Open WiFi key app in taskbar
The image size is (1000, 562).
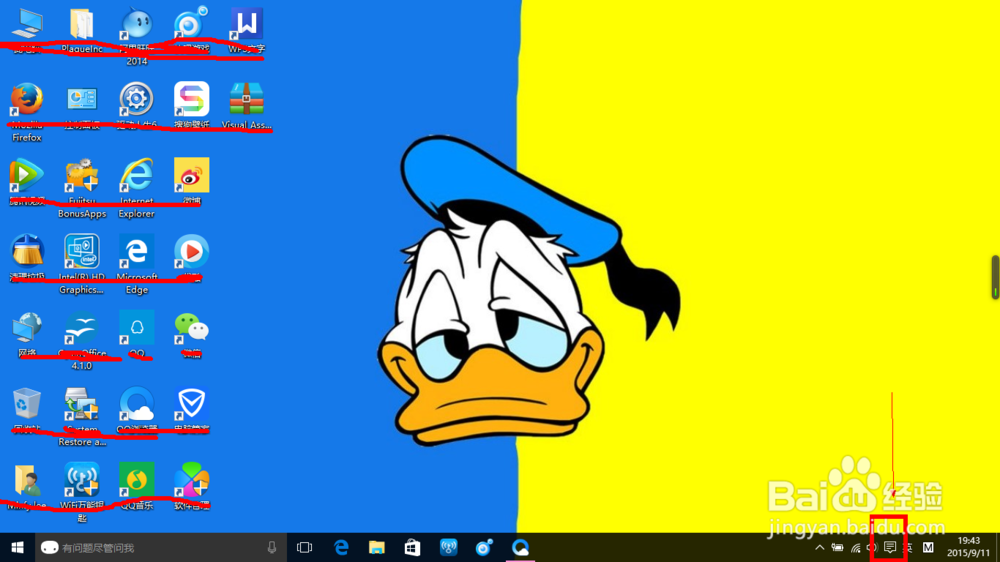[448, 547]
